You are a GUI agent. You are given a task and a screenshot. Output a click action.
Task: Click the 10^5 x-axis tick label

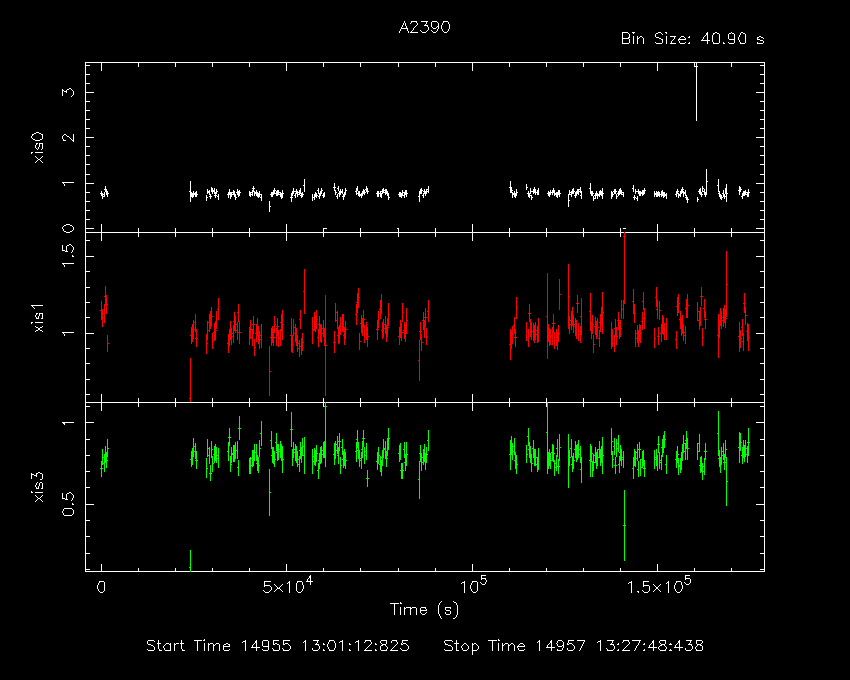click(x=473, y=586)
